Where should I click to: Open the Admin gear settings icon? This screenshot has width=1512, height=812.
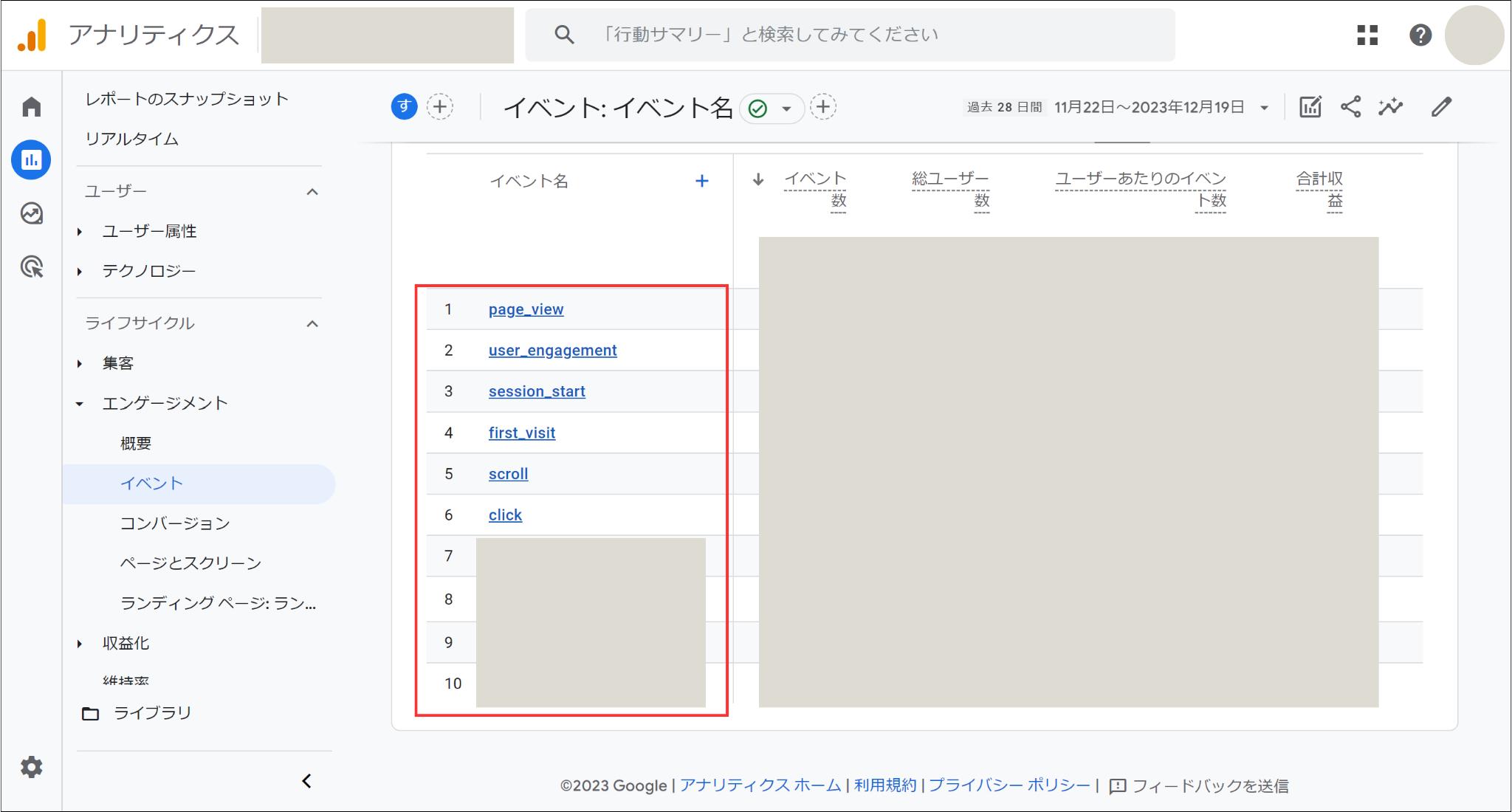(x=31, y=767)
